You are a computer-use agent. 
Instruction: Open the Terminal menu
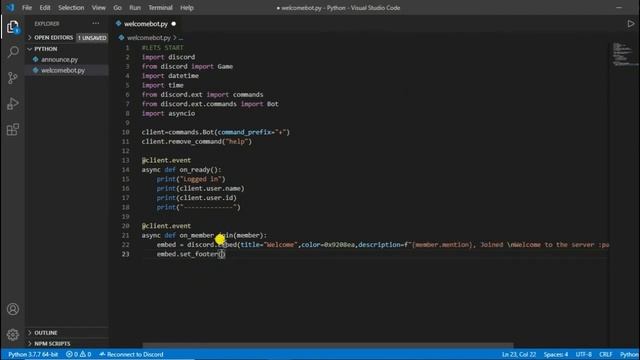point(160,8)
